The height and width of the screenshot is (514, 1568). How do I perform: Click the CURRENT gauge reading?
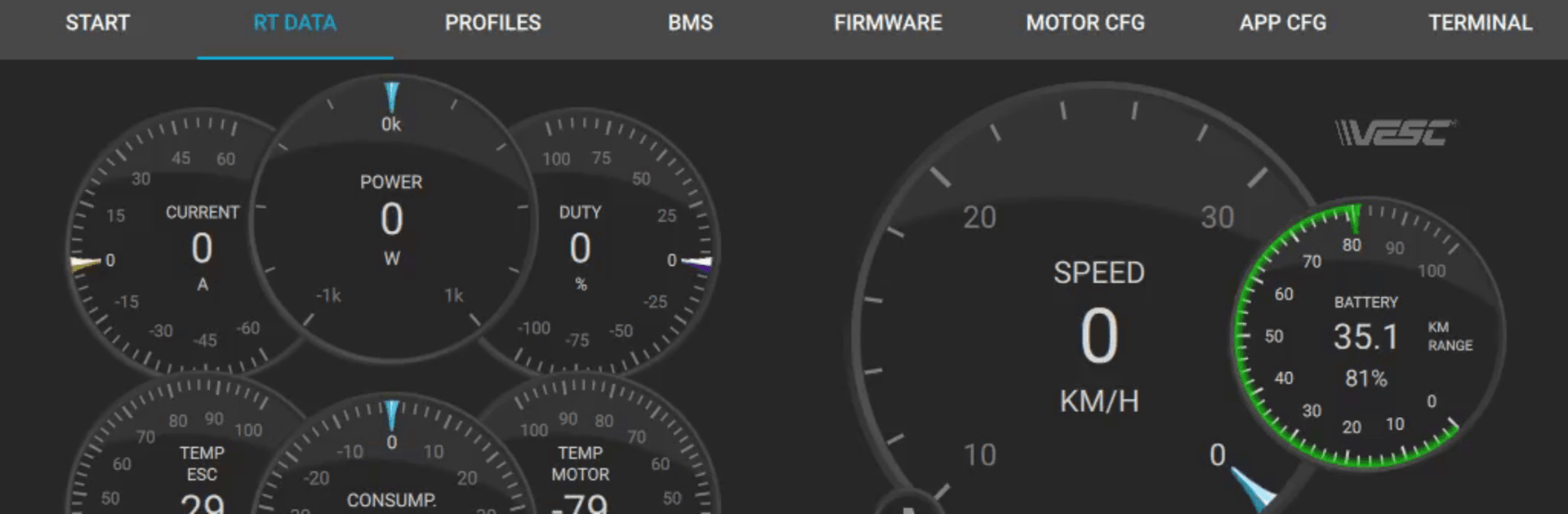click(202, 248)
